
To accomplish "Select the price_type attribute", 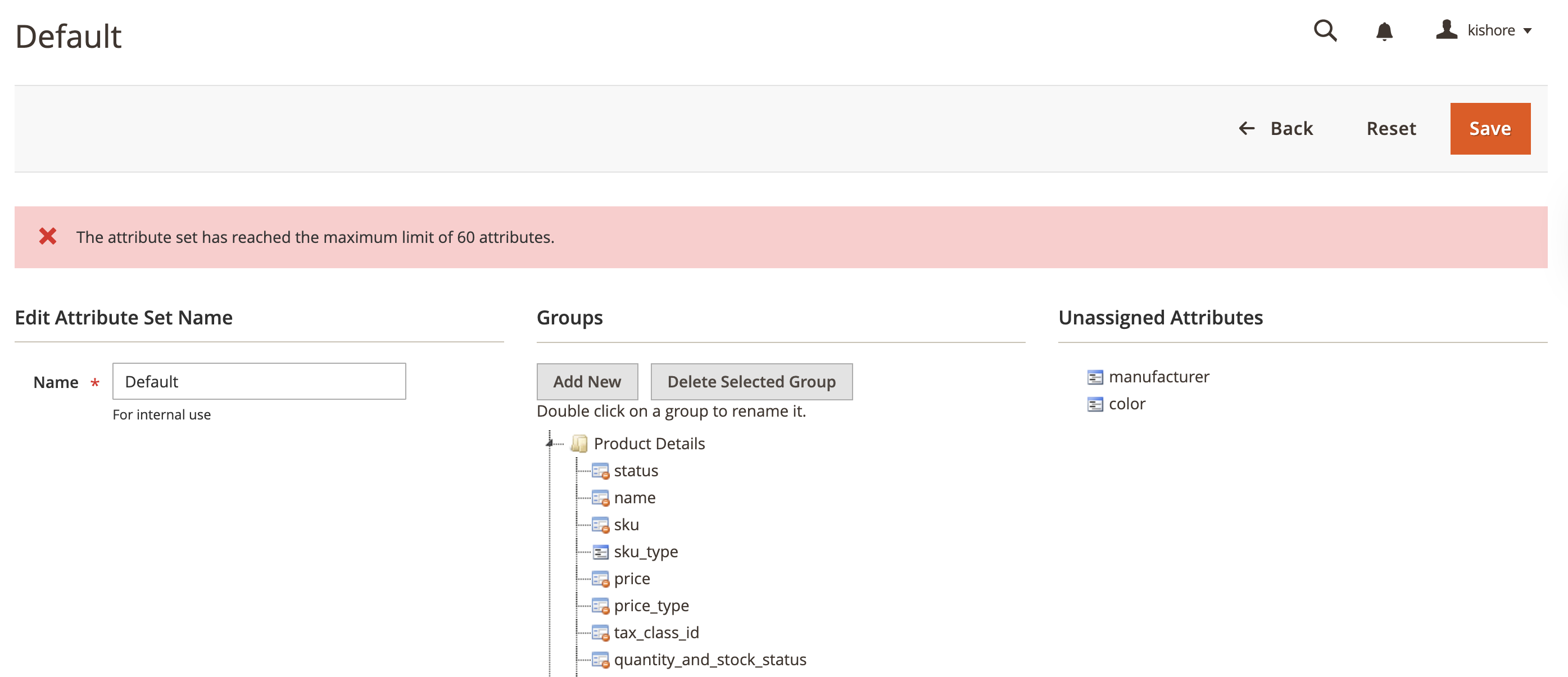I will pos(651,605).
